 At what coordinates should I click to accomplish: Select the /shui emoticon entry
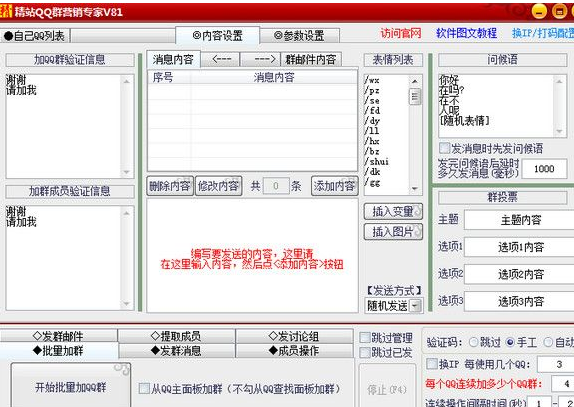click(377, 161)
